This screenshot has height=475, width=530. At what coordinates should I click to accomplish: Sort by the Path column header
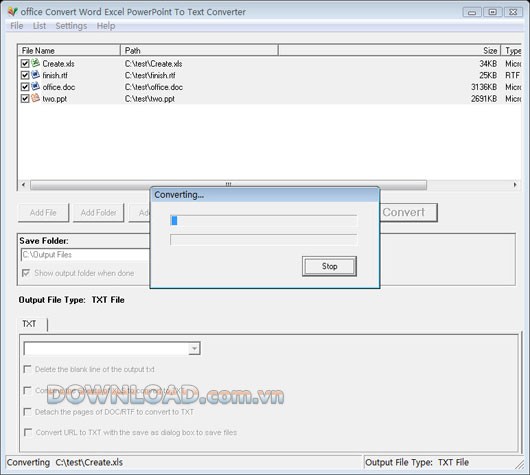pyautogui.click(x=199, y=50)
